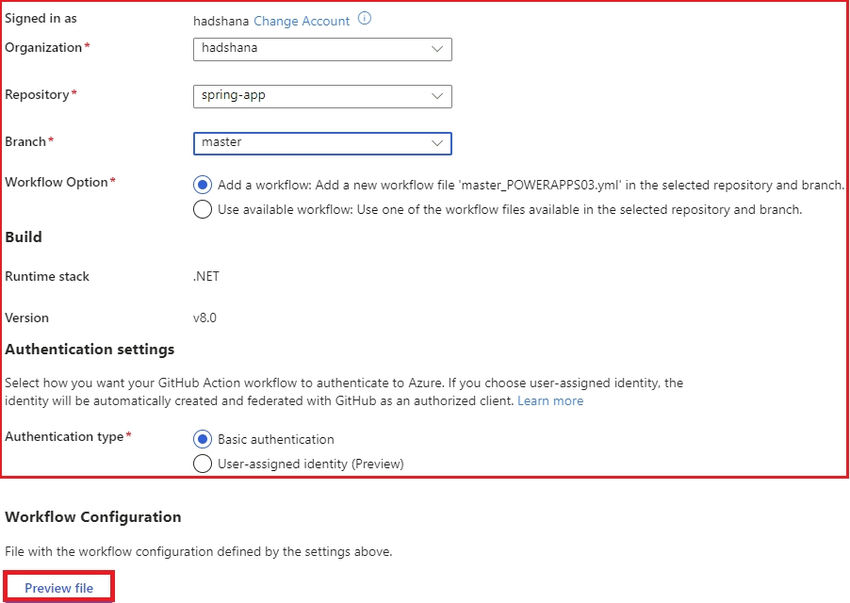Screen dimensions: 850x603
Task: Click the Preview file button
Action: tap(59, 588)
